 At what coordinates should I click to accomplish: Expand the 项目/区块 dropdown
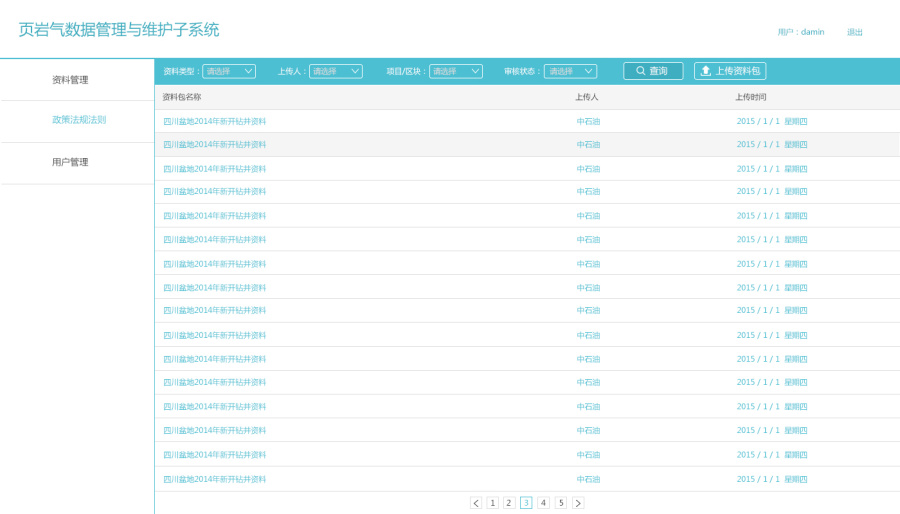point(456,71)
